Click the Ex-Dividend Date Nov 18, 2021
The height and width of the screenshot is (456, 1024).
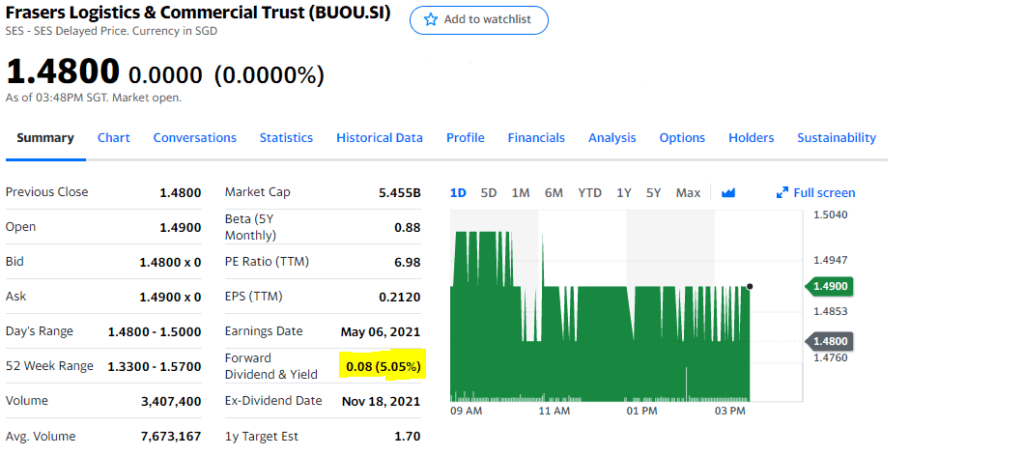pos(381,401)
